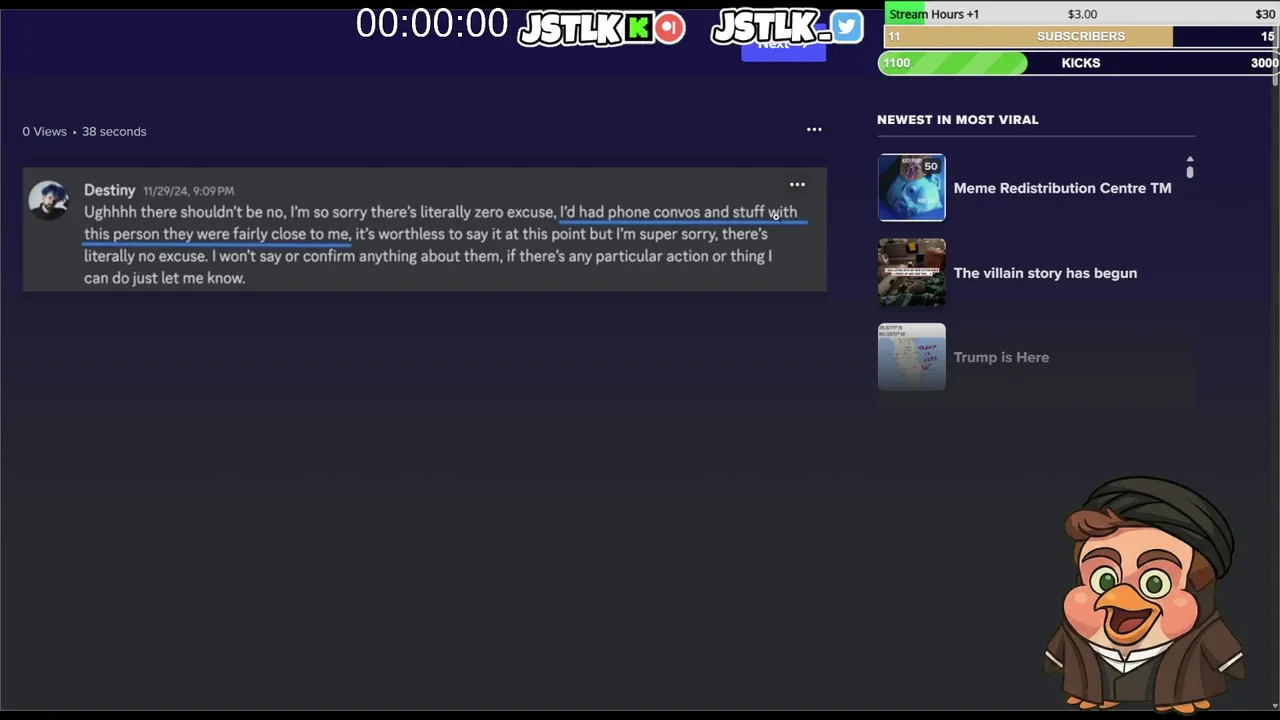Click the Newest in Most Viral heading

958,119
